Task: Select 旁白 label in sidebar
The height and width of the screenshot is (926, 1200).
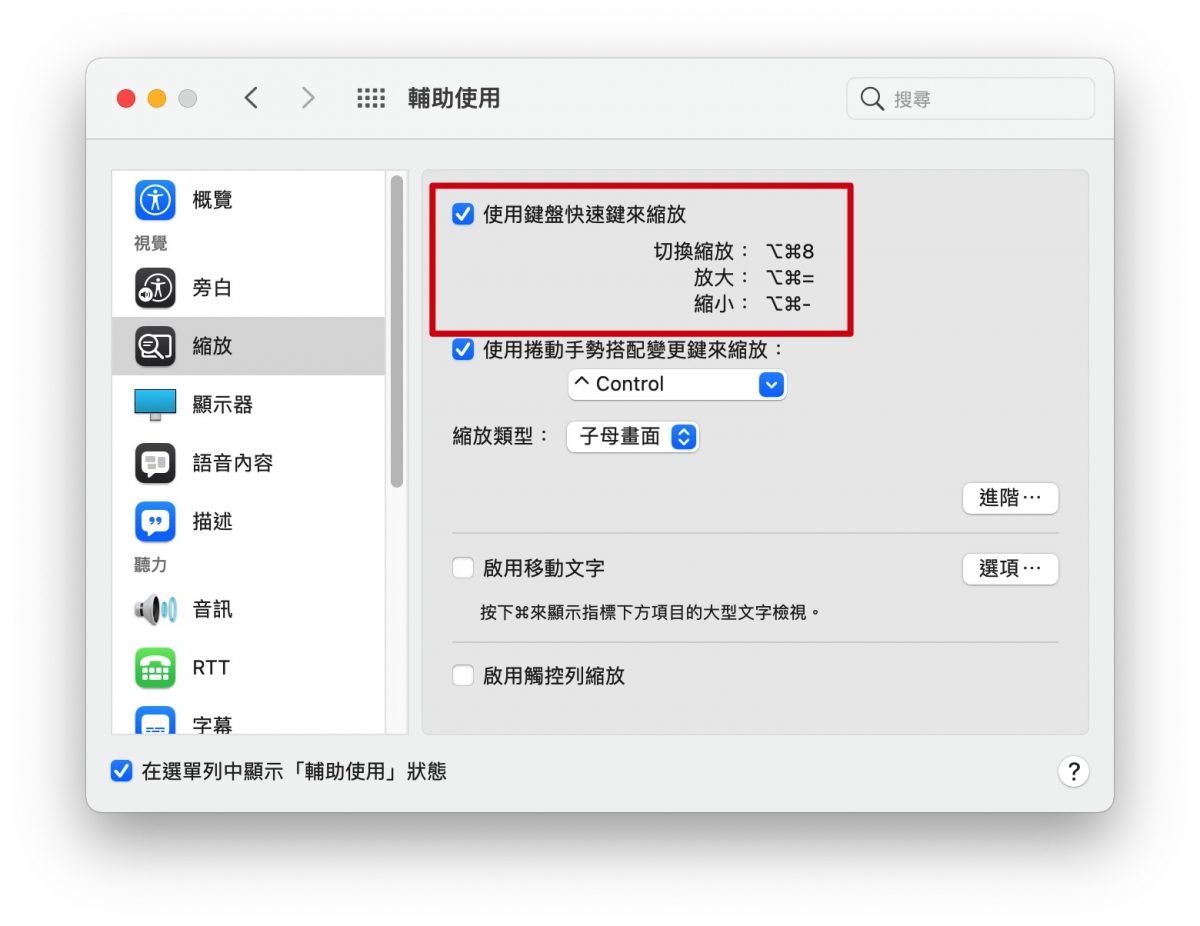Action: pos(212,288)
